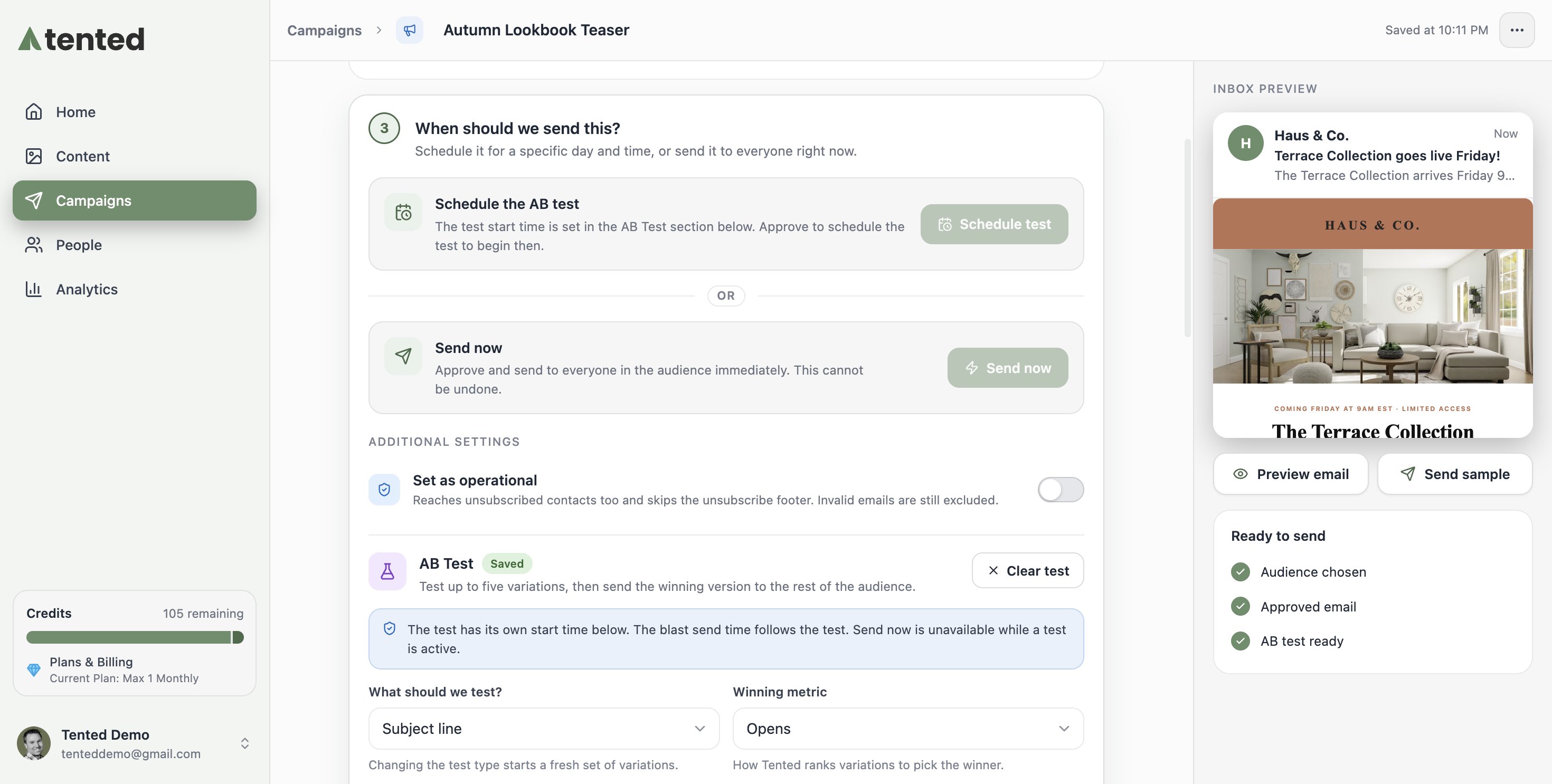This screenshot has width=1552, height=784.
Task: Toggle the Set as operational switch
Action: (x=1061, y=490)
